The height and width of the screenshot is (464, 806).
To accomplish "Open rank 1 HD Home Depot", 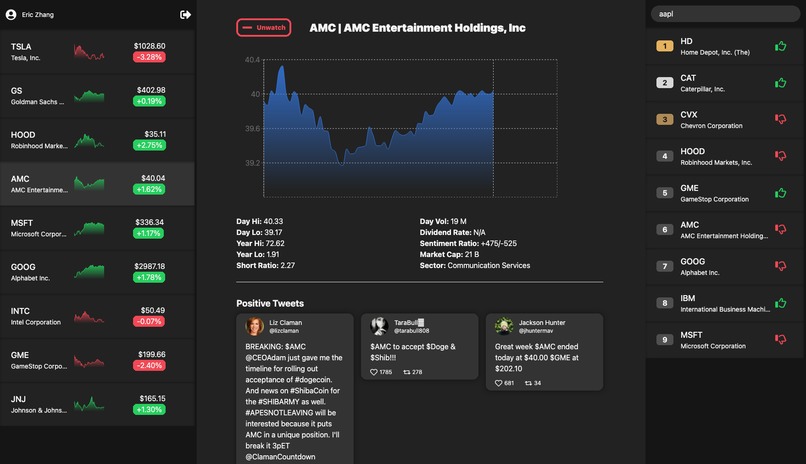I will click(725, 46).
